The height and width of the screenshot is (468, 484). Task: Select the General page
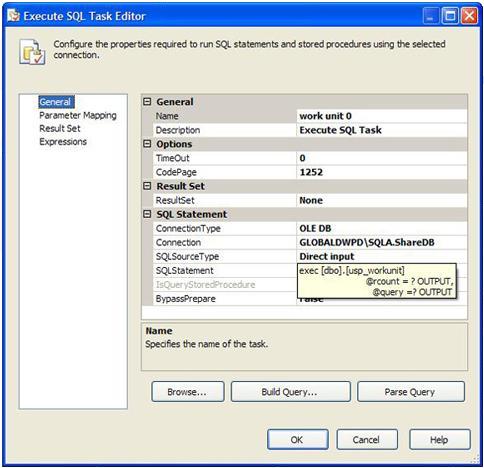[55, 102]
